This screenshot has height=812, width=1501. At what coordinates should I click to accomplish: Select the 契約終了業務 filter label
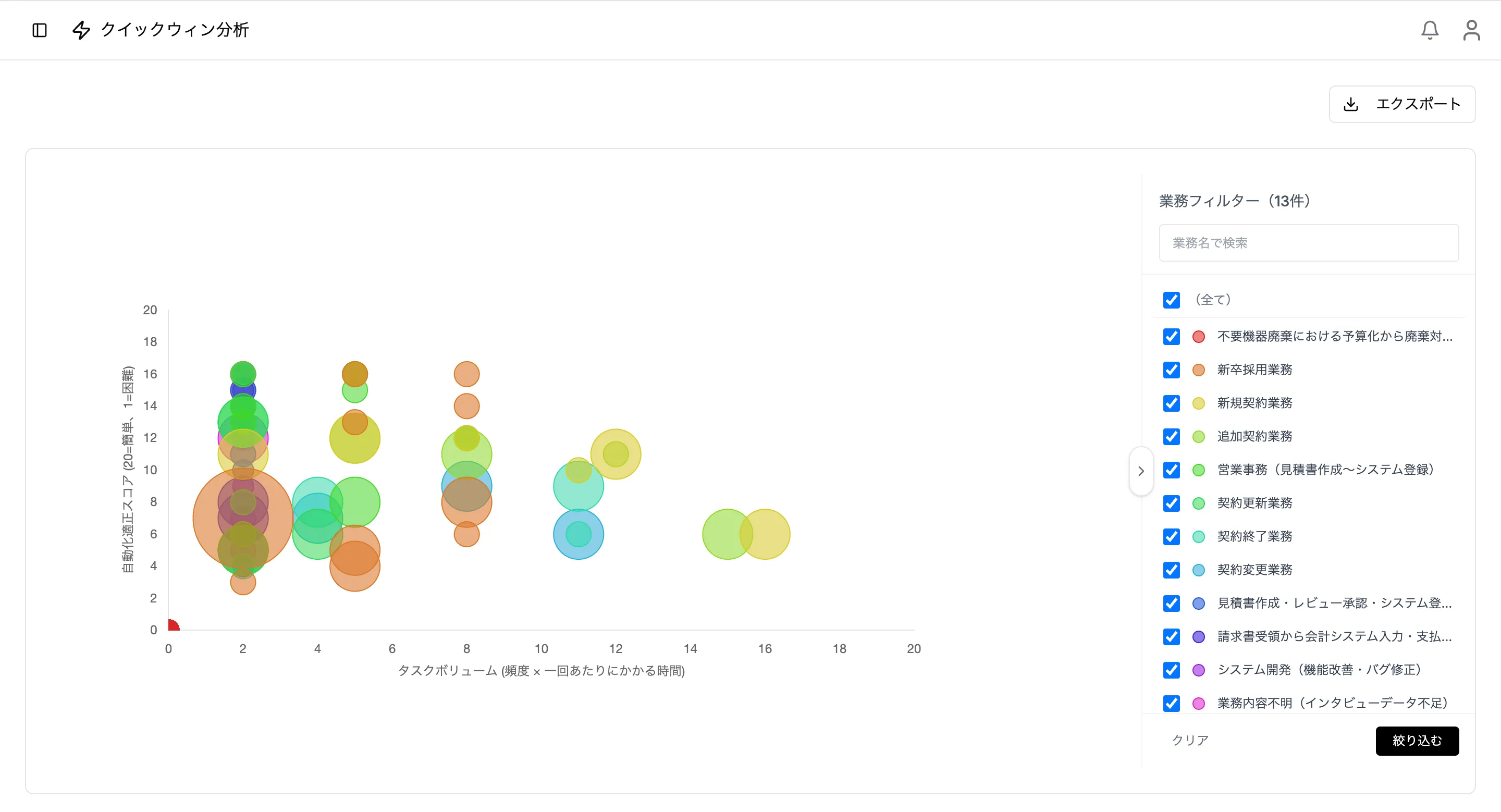coord(1254,536)
